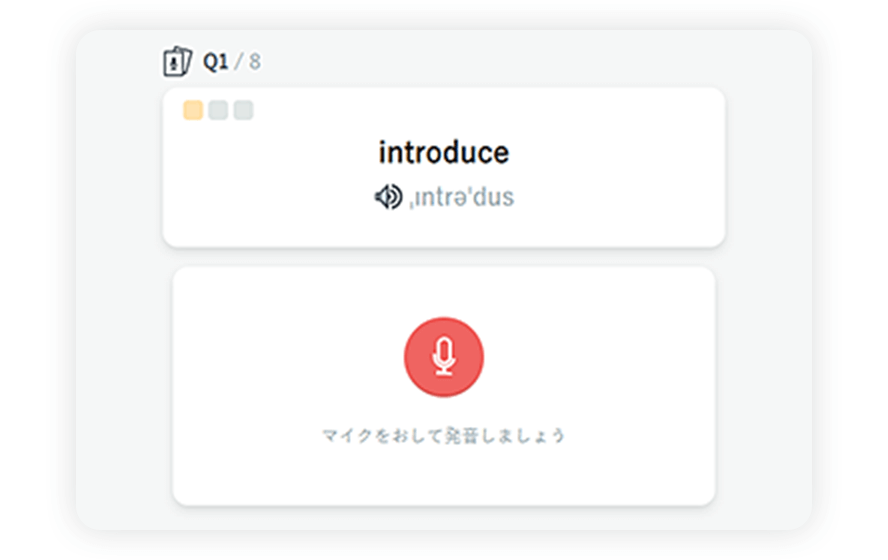Click the gray gap between the two cards
888x560 pixels.
[x=443, y=257]
